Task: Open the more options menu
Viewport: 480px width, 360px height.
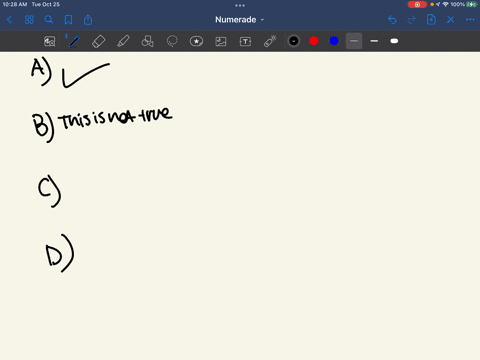Action: click(x=470, y=20)
